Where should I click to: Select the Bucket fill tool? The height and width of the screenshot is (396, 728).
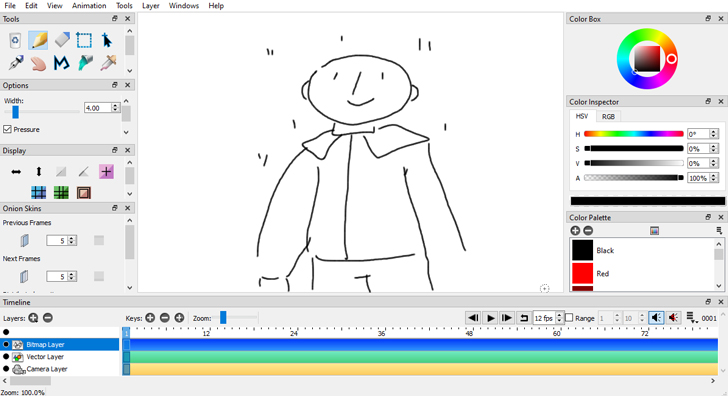pyautogui.click(x=85, y=63)
